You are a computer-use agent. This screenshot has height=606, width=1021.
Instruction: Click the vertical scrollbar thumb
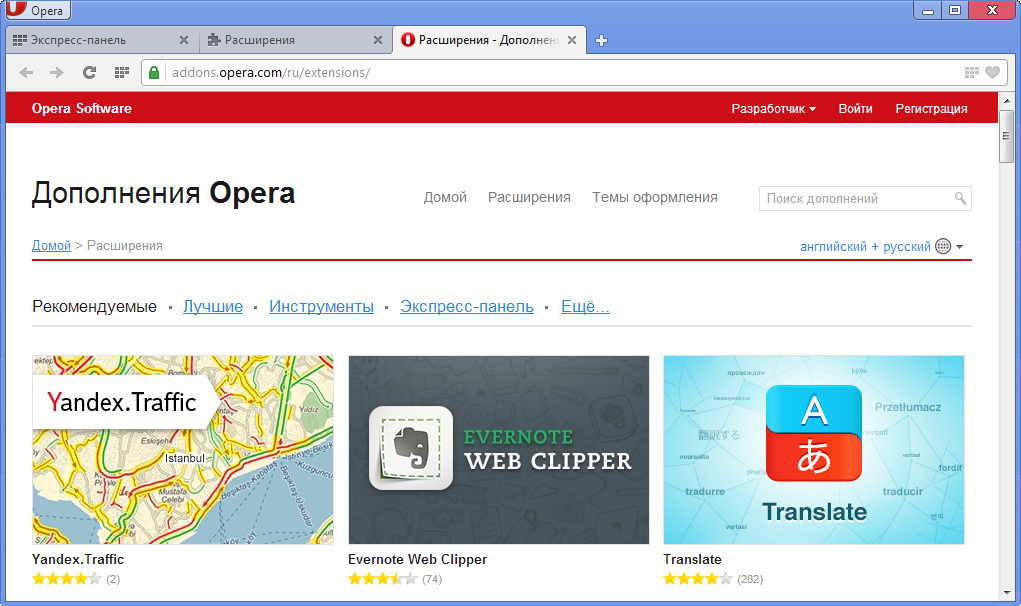point(1007,135)
